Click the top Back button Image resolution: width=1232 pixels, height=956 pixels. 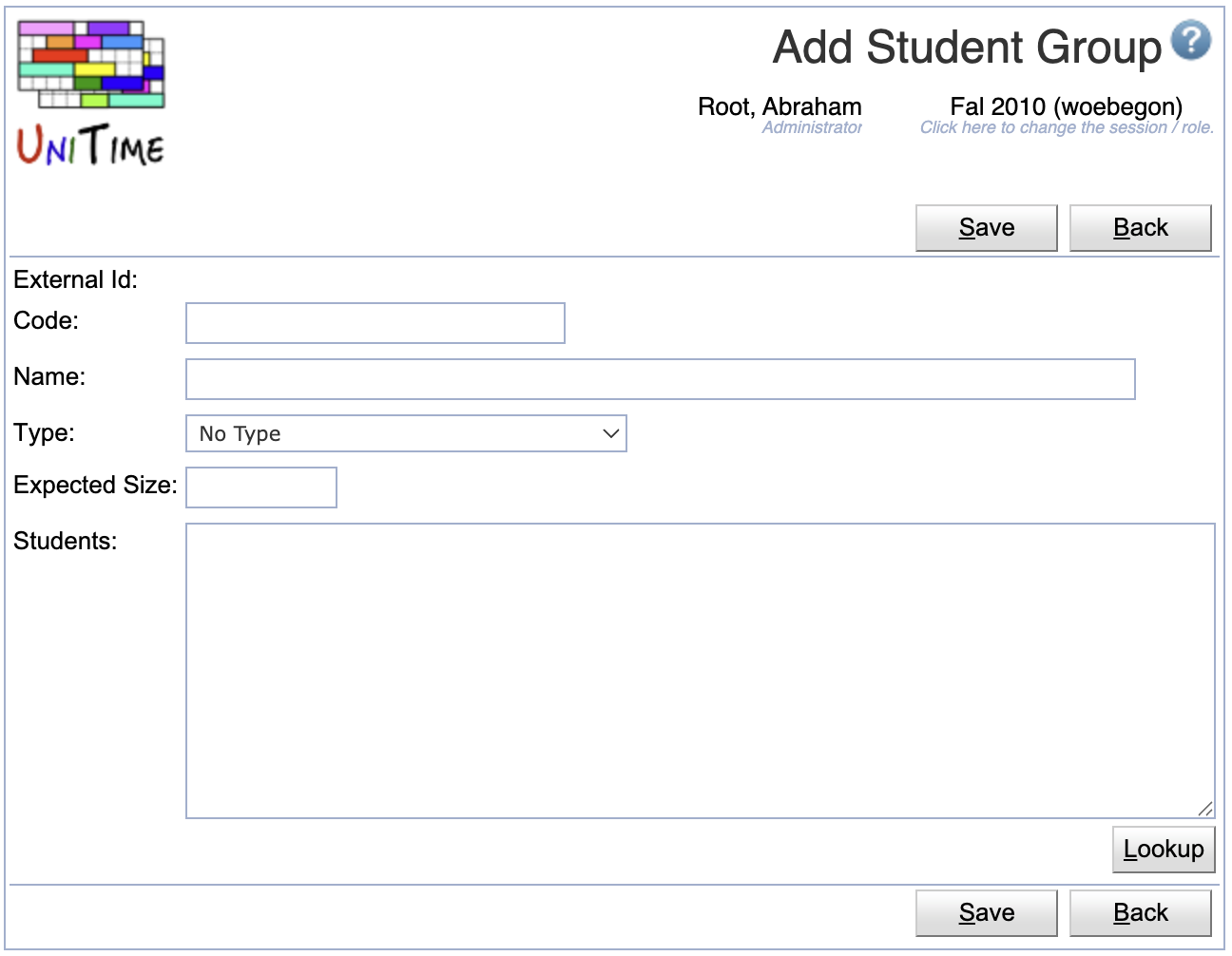point(1140,228)
